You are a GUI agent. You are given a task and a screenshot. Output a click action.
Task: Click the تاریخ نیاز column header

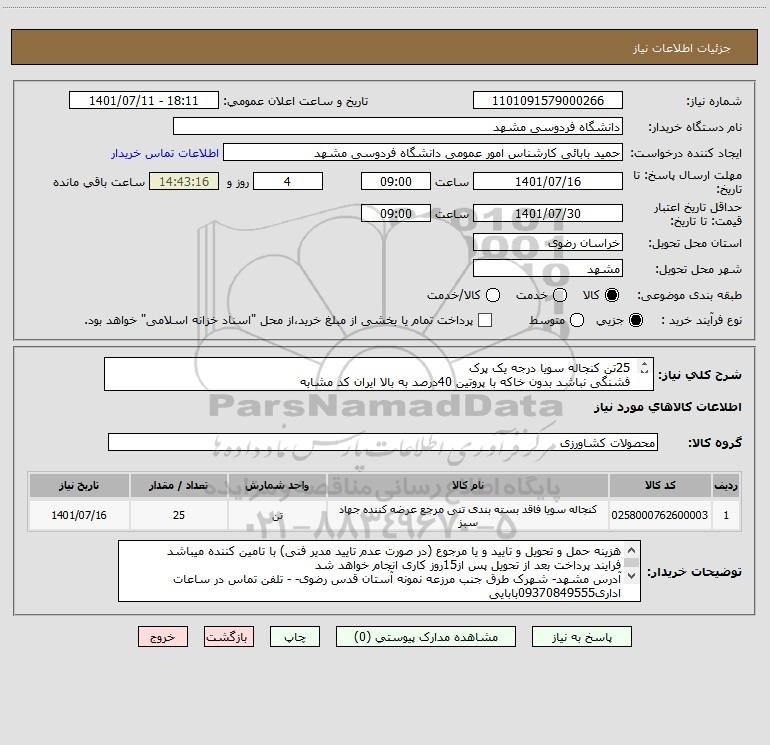(79, 485)
